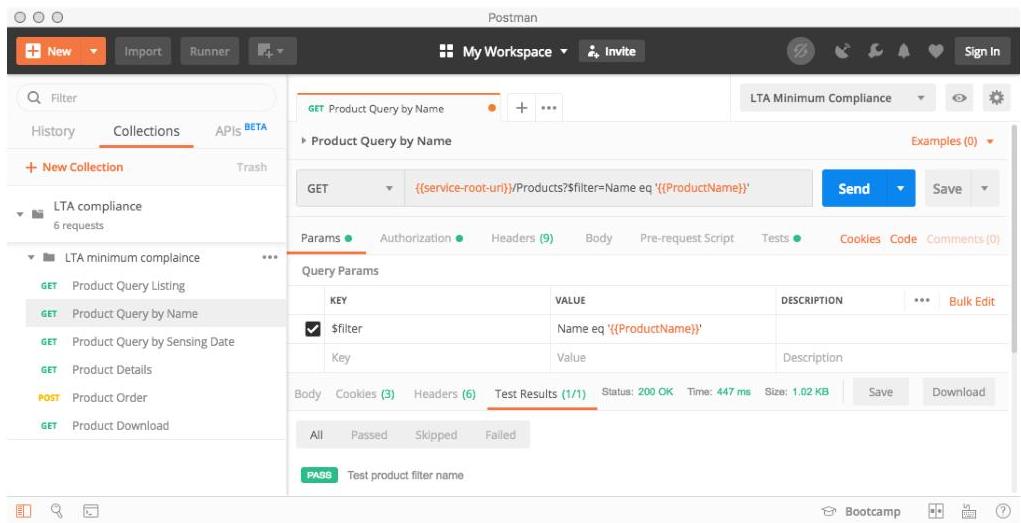The height and width of the screenshot is (523, 1021).
Task: Switch to the Collections tab
Action: tap(146, 131)
